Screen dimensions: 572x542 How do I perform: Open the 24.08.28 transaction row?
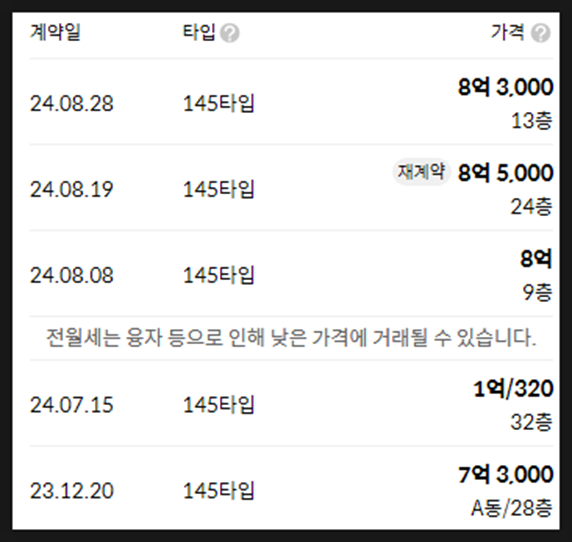tap(291, 103)
